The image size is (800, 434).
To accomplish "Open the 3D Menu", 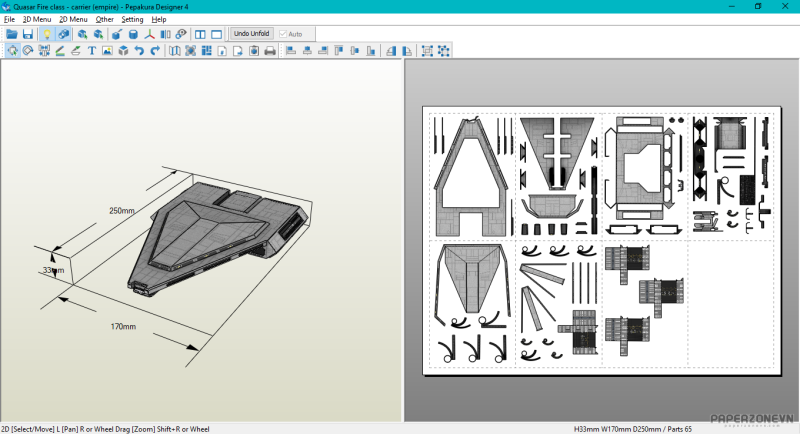I will [37, 19].
